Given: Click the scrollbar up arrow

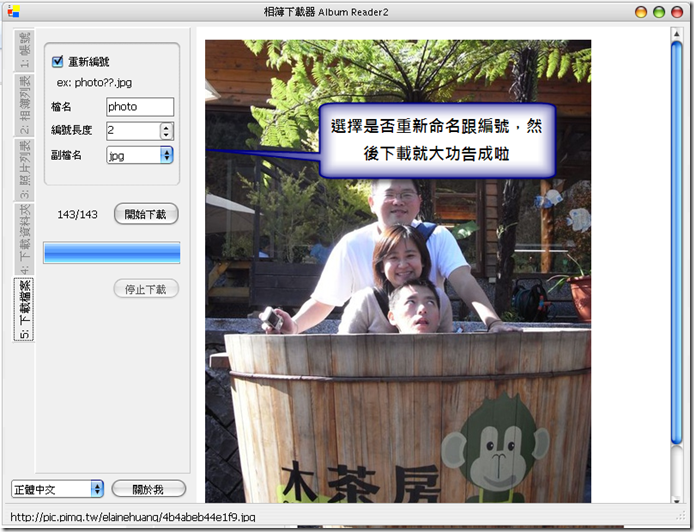Looking at the screenshot, I should 676,34.
